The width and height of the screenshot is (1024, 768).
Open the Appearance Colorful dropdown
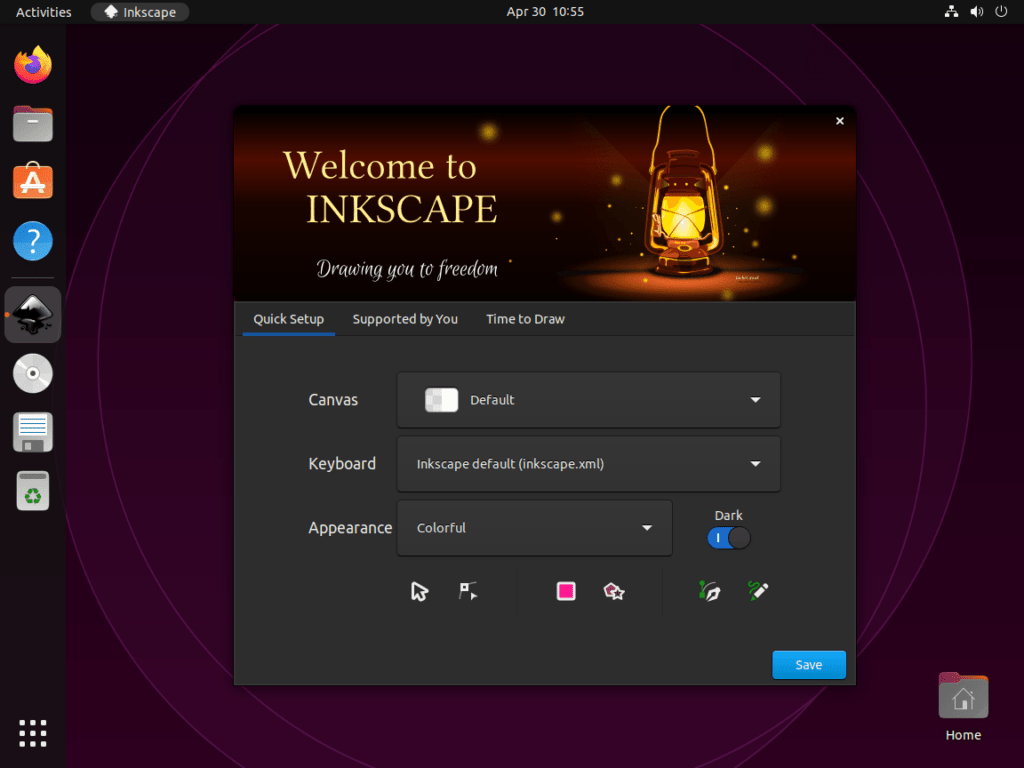[x=534, y=527]
